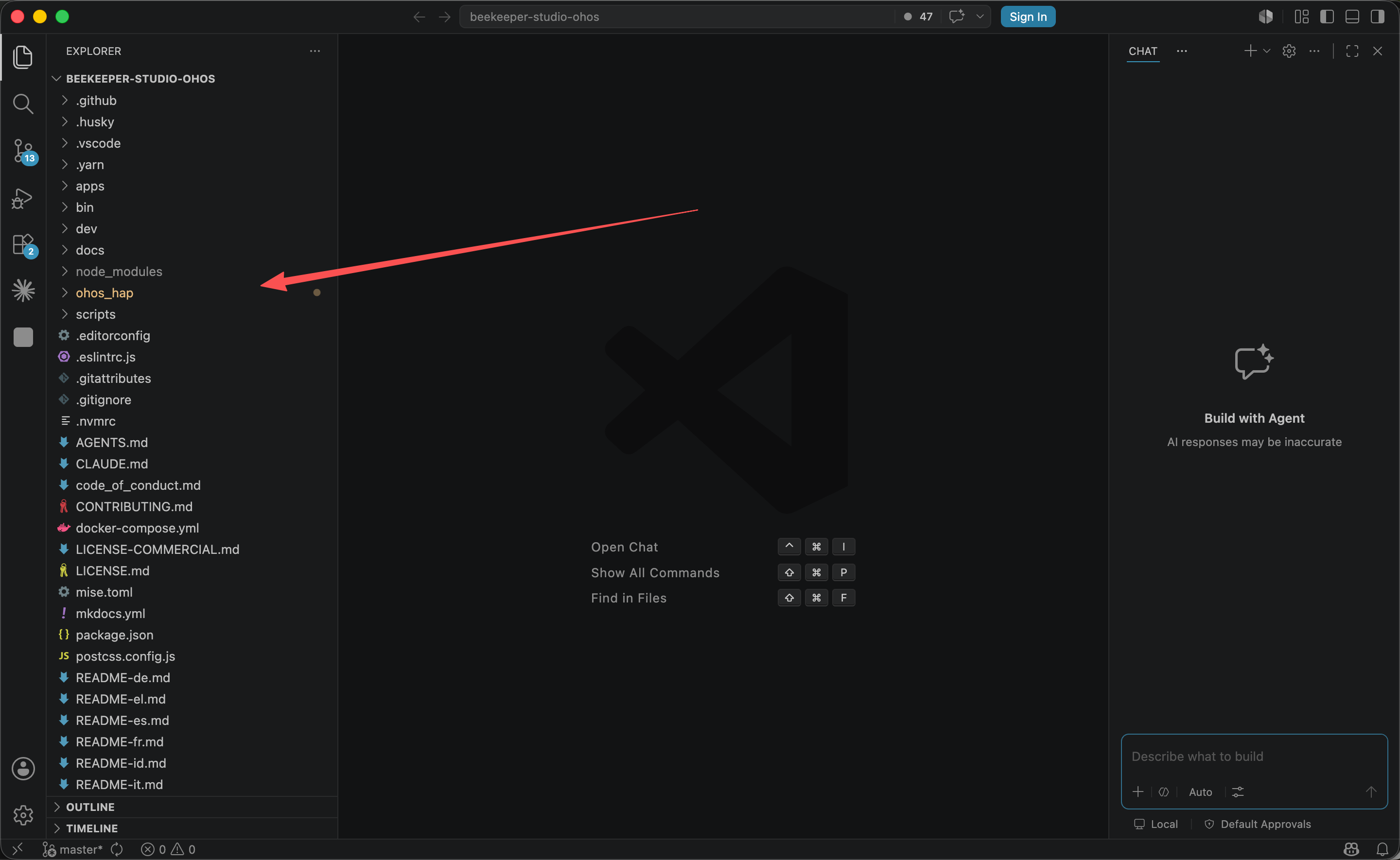Expand the .github folder
1400x860 pixels.
192,100
